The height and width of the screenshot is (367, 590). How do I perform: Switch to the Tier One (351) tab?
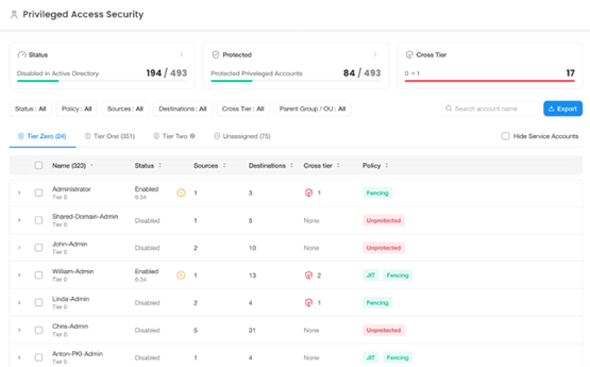[x=110, y=136]
